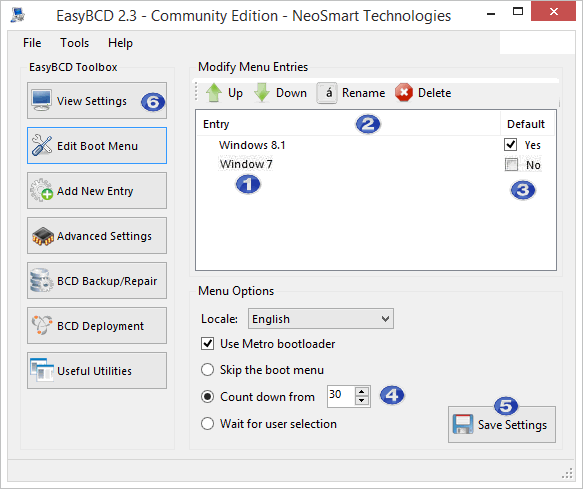Click the resize grip in status bar corner
The height and width of the screenshot is (489, 583).
(x=567, y=473)
